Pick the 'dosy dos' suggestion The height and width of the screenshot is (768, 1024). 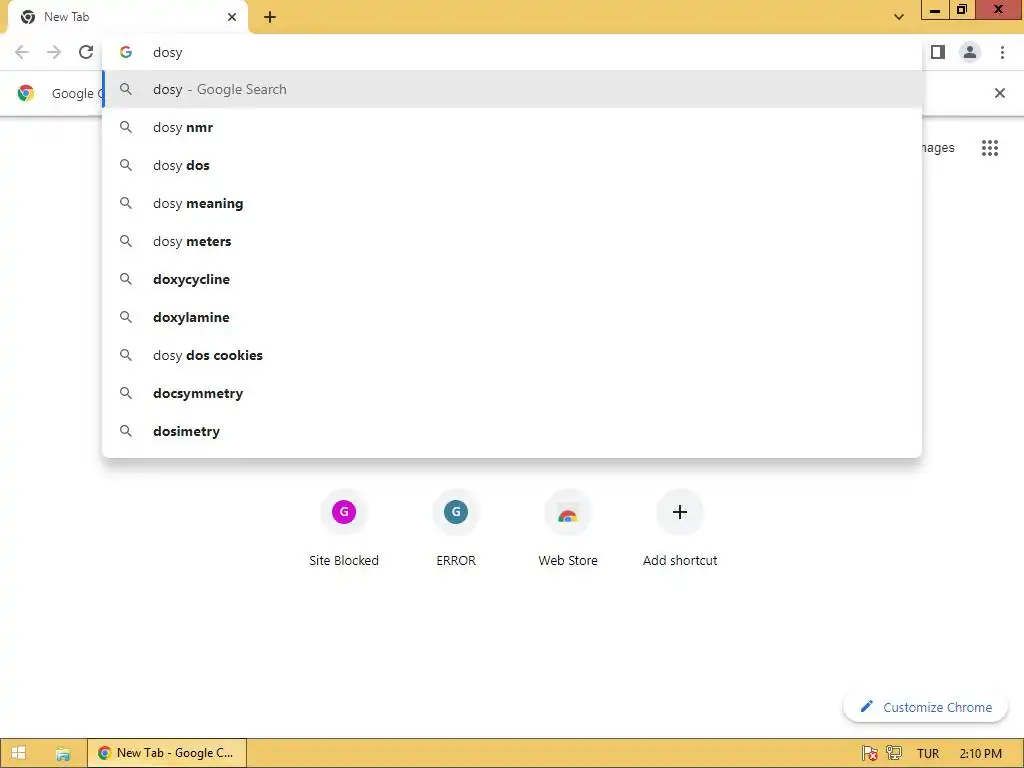click(x=512, y=165)
